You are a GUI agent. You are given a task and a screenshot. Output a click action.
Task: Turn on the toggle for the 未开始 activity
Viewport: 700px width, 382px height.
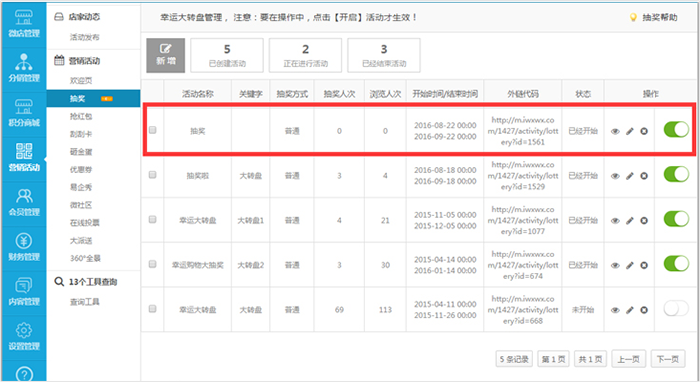click(676, 308)
